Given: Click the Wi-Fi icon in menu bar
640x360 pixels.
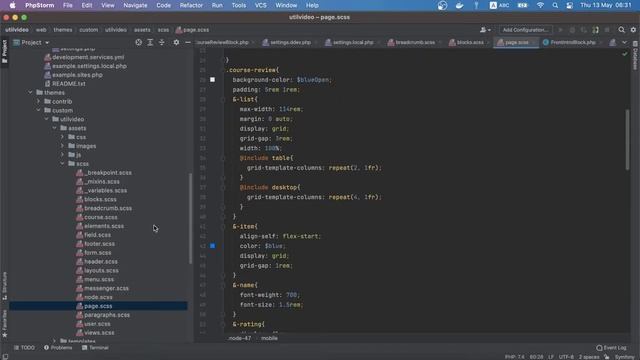Looking at the screenshot, I should pyautogui.click(x=540, y=5).
